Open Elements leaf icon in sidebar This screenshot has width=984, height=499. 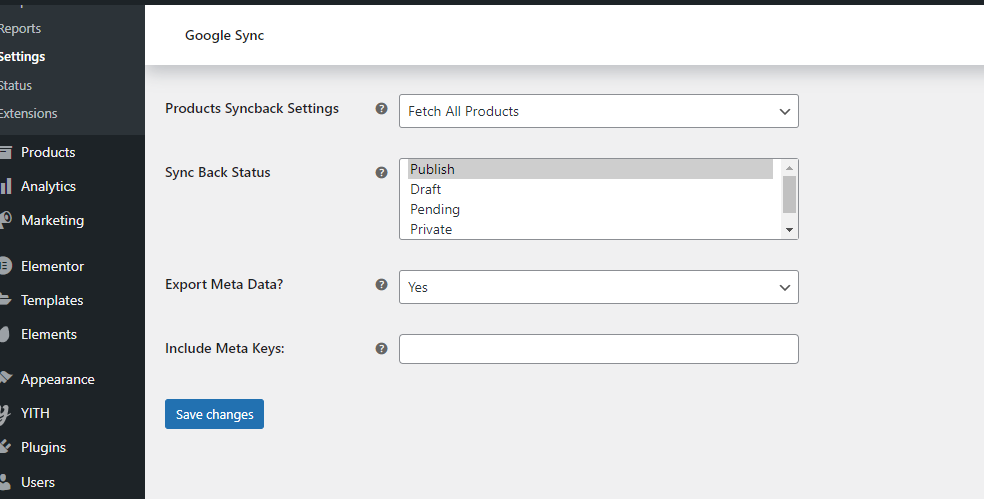click(x=5, y=334)
